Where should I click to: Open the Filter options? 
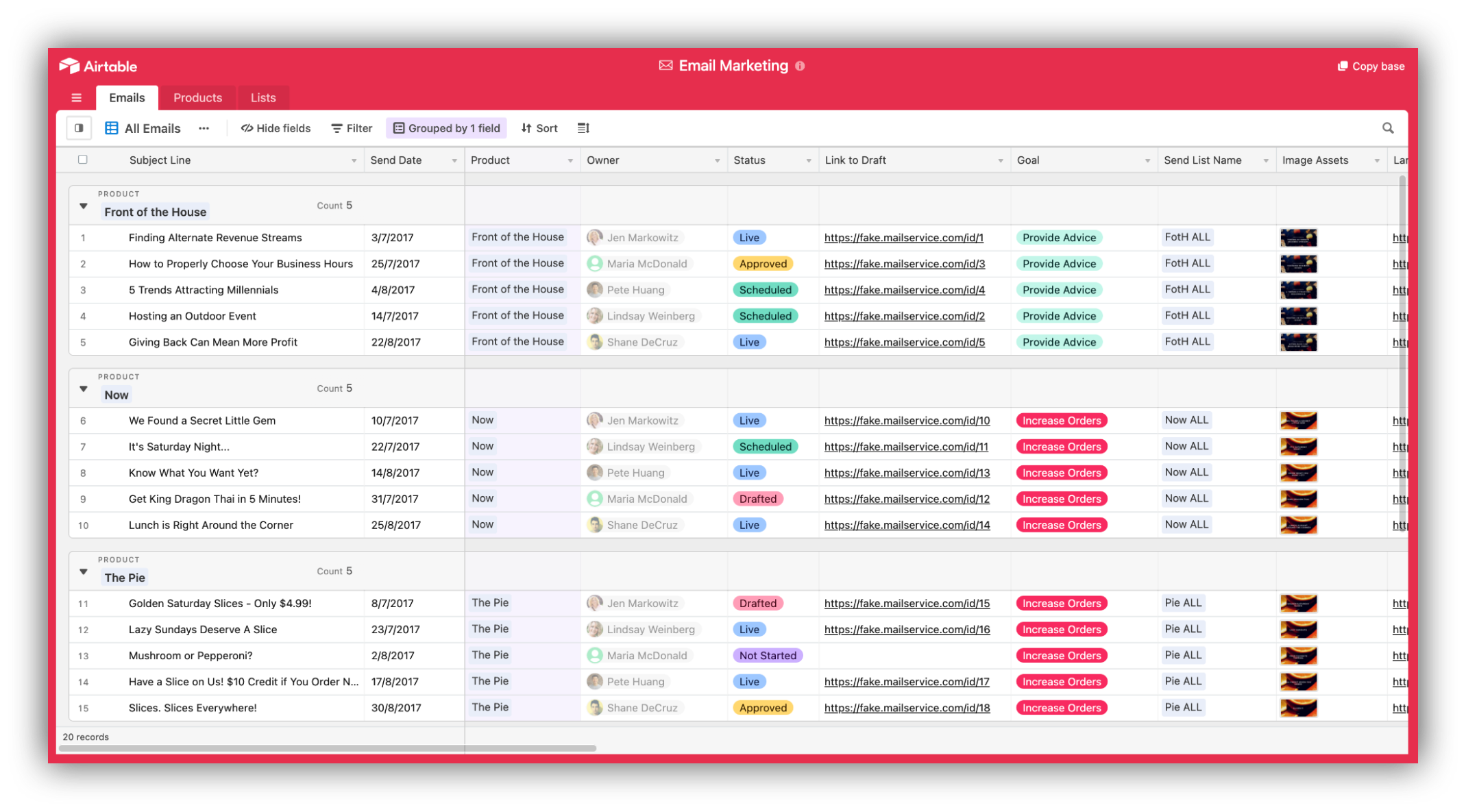point(351,128)
